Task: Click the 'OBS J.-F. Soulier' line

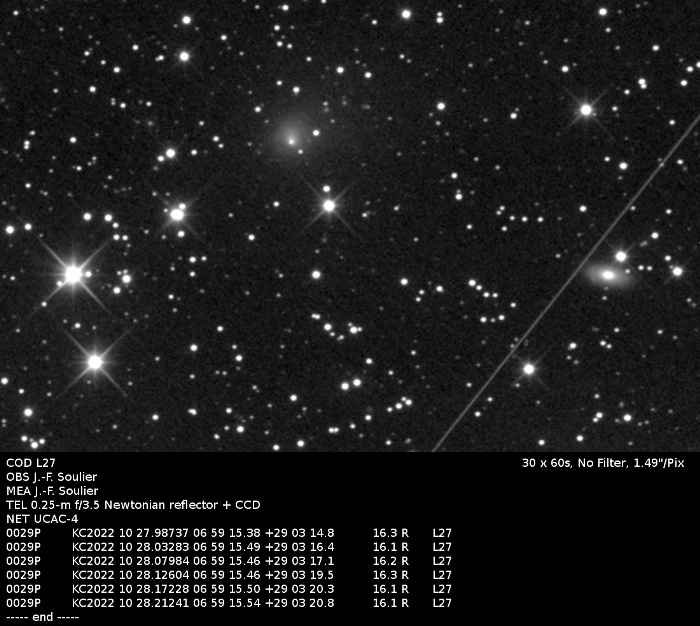Action: 51,477
